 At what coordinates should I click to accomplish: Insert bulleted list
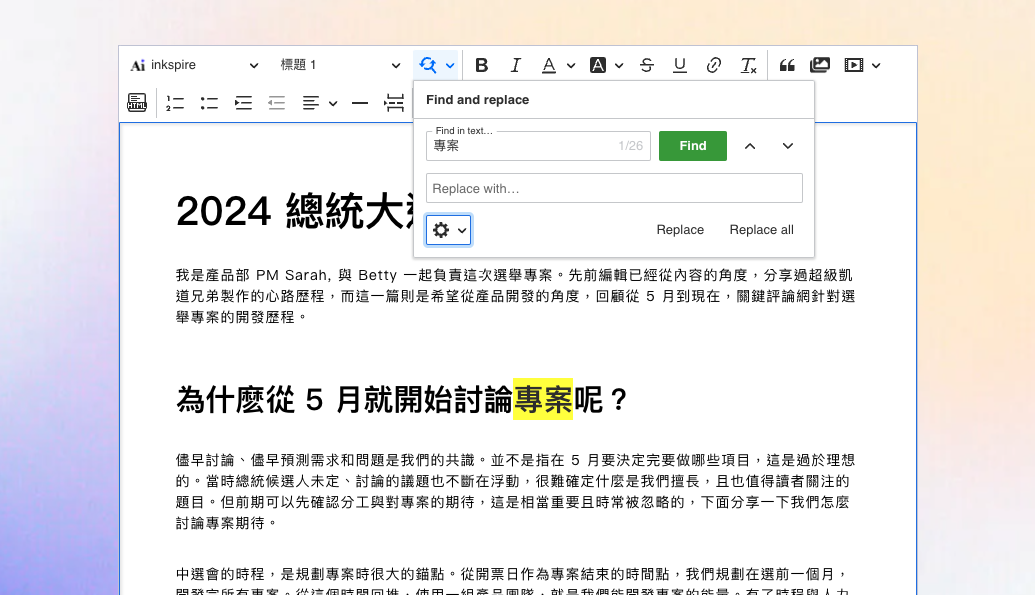[x=209, y=103]
